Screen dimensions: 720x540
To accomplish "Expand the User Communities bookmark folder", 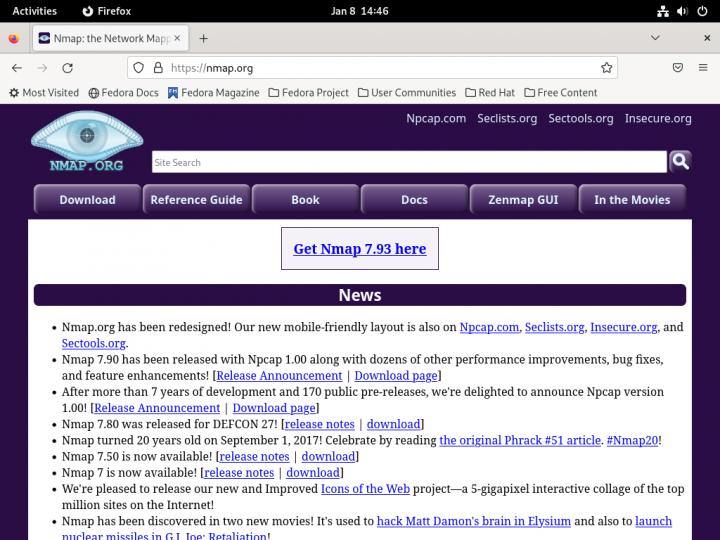I will point(407,93).
